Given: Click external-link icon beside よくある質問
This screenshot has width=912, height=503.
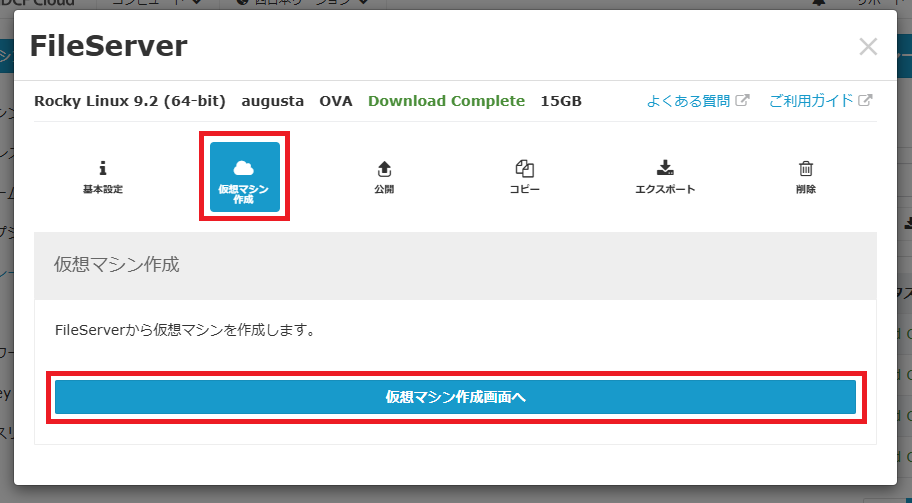Looking at the screenshot, I should point(742,101).
